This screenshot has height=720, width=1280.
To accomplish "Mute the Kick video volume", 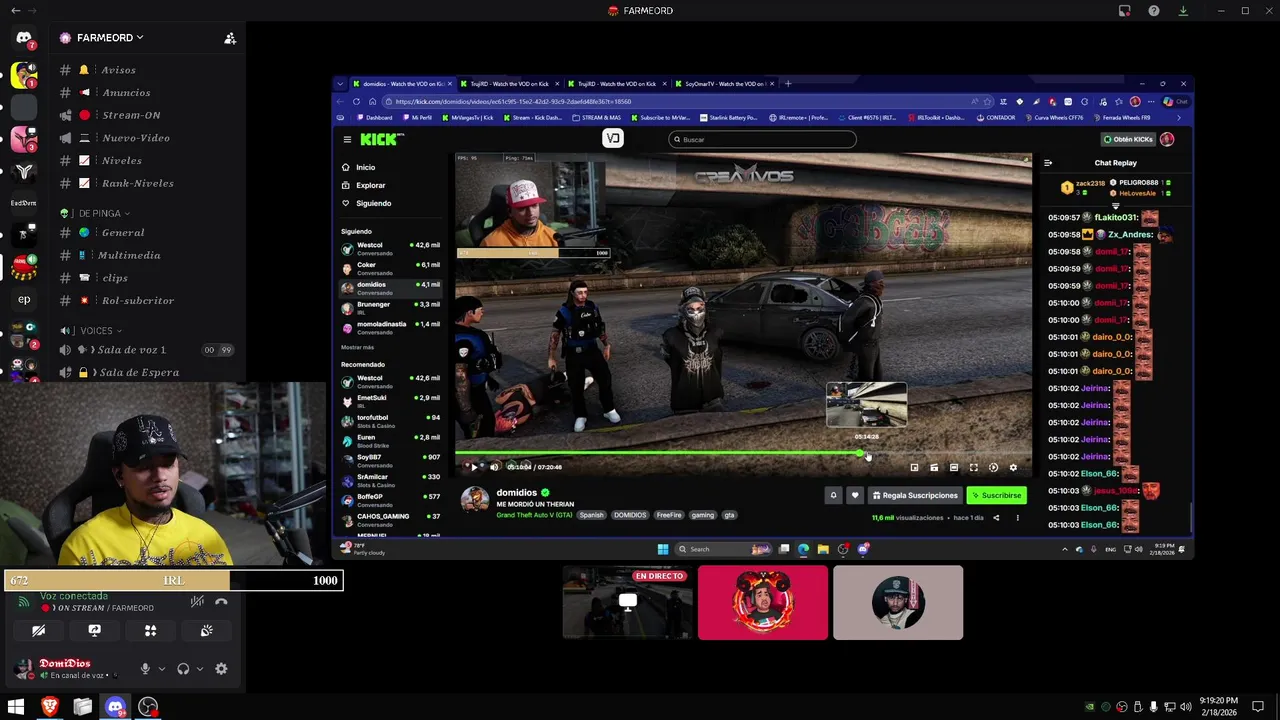I will (494, 467).
